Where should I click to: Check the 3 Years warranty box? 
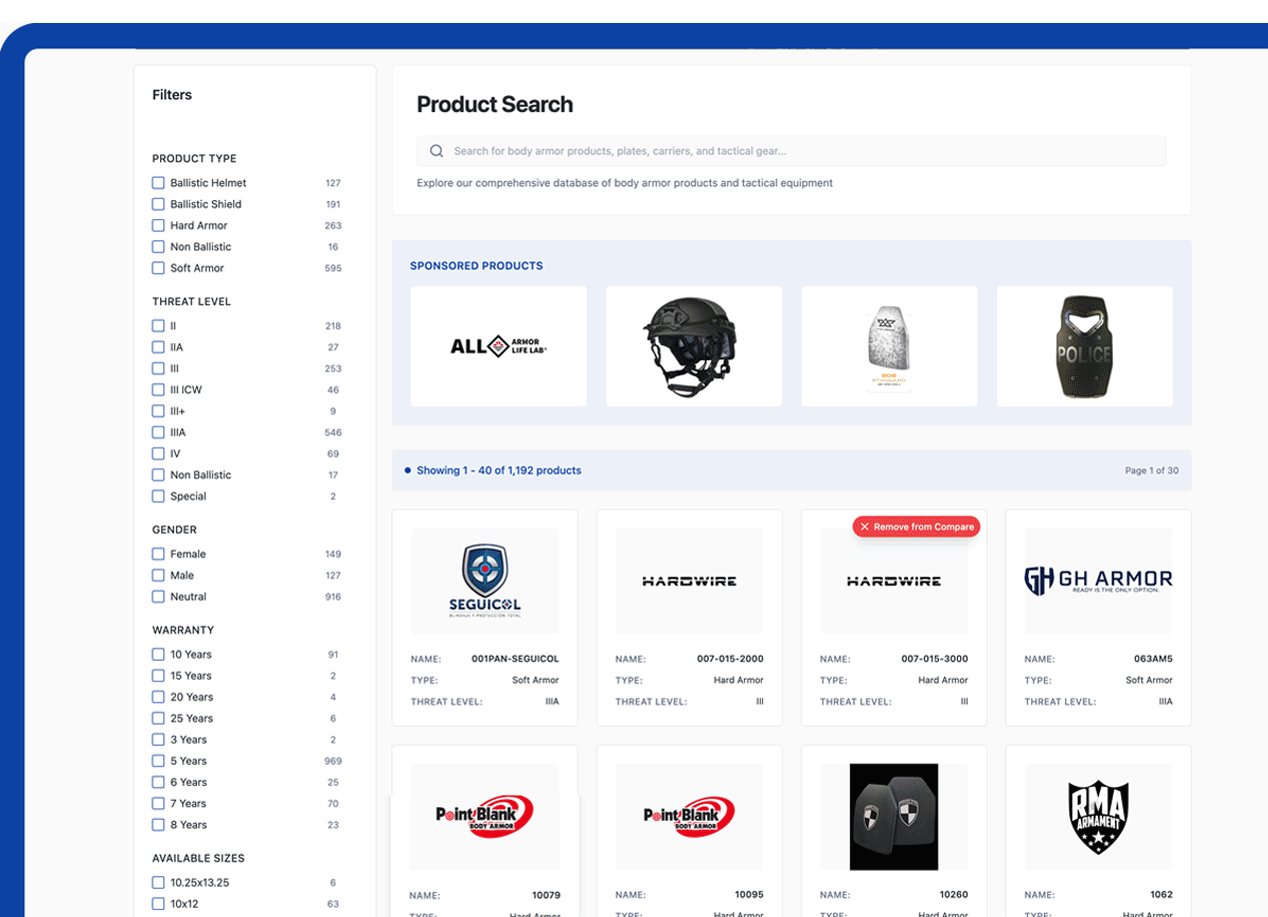point(158,740)
